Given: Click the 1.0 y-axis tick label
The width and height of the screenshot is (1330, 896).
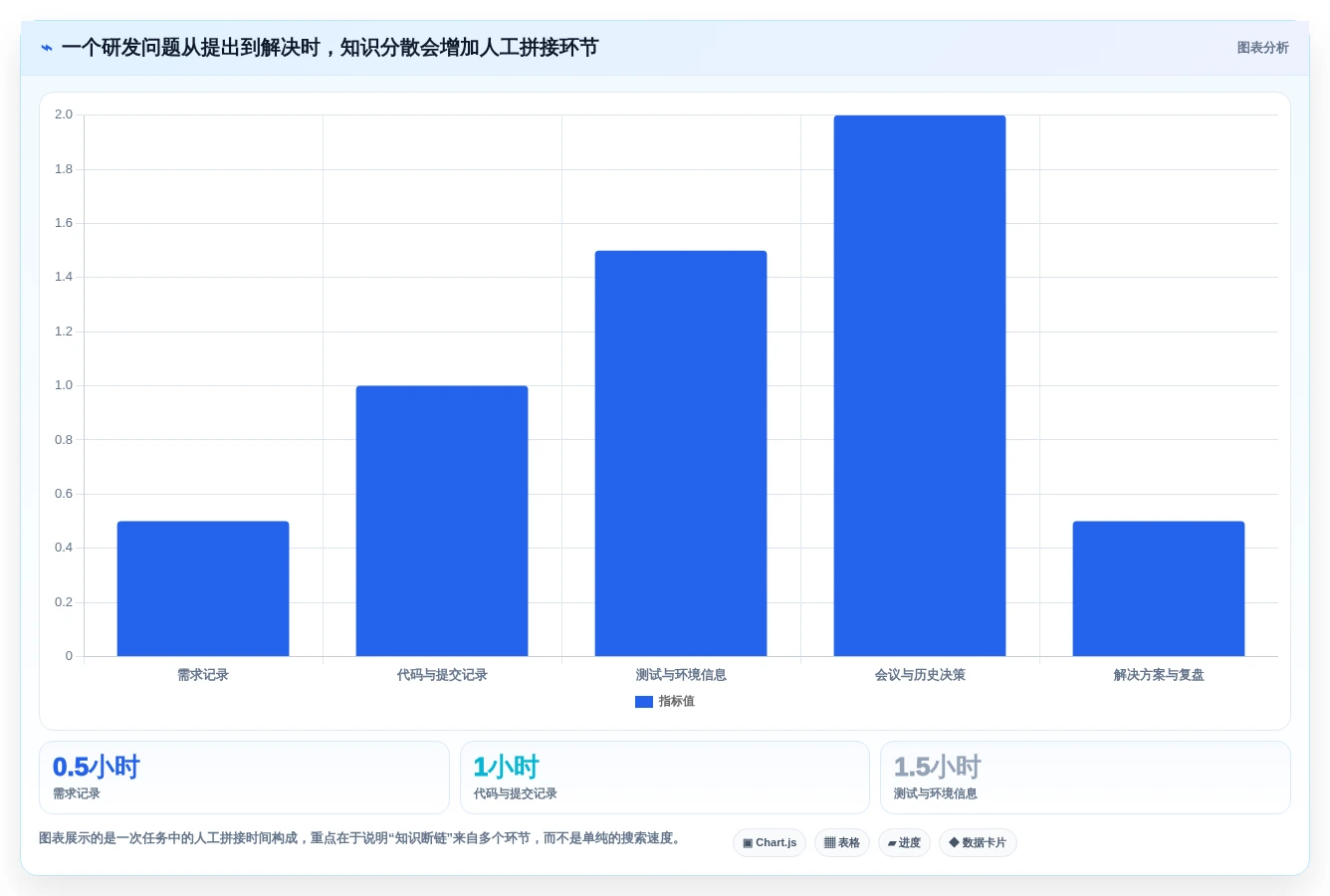Looking at the screenshot, I should coord(64,385).
